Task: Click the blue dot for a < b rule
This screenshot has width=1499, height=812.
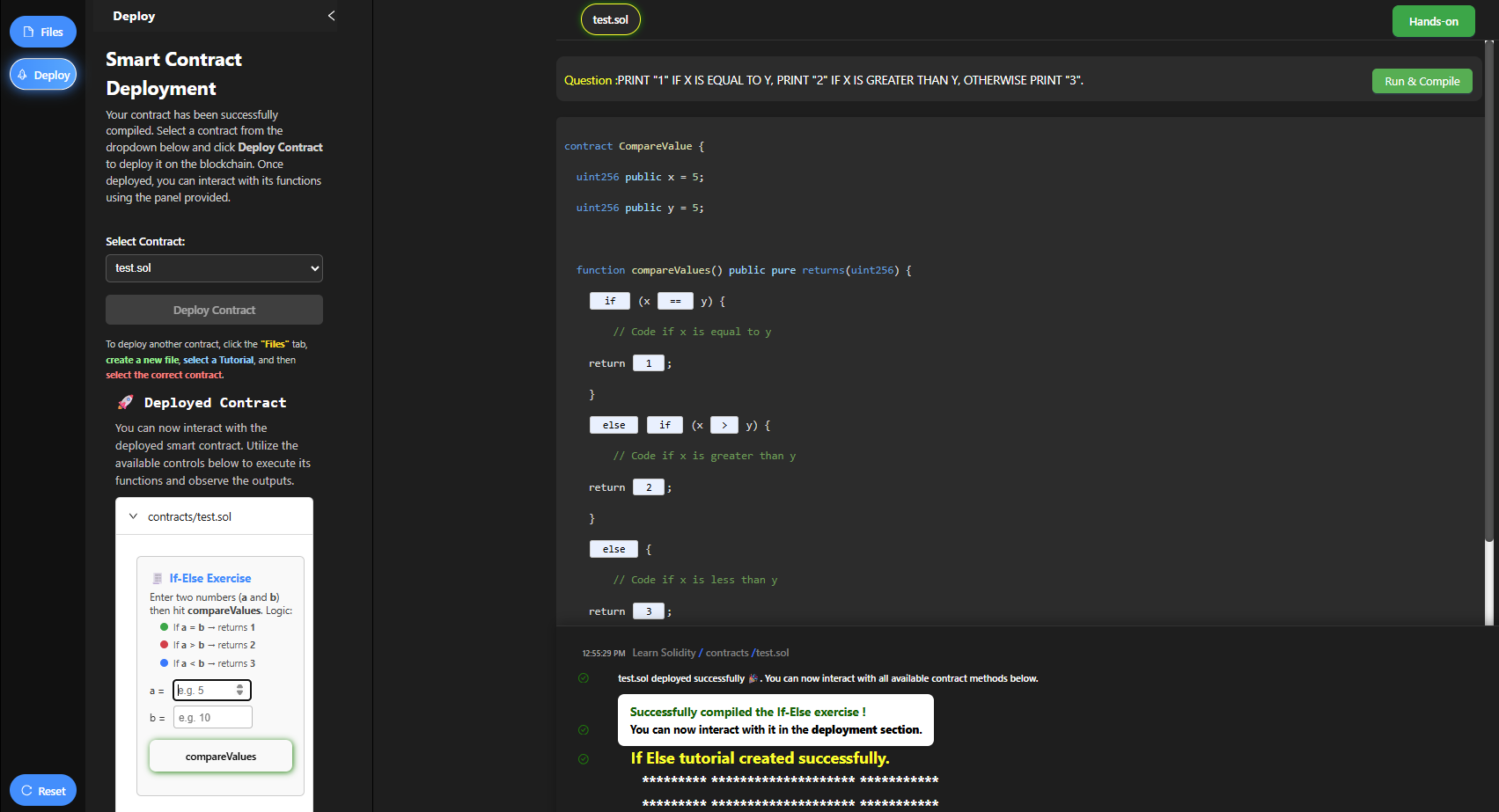Action: pos(164,663)
